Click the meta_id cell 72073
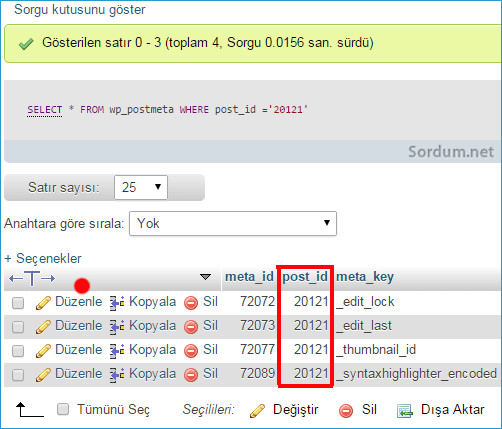This screenshot has height=429, width=502. 258,325
